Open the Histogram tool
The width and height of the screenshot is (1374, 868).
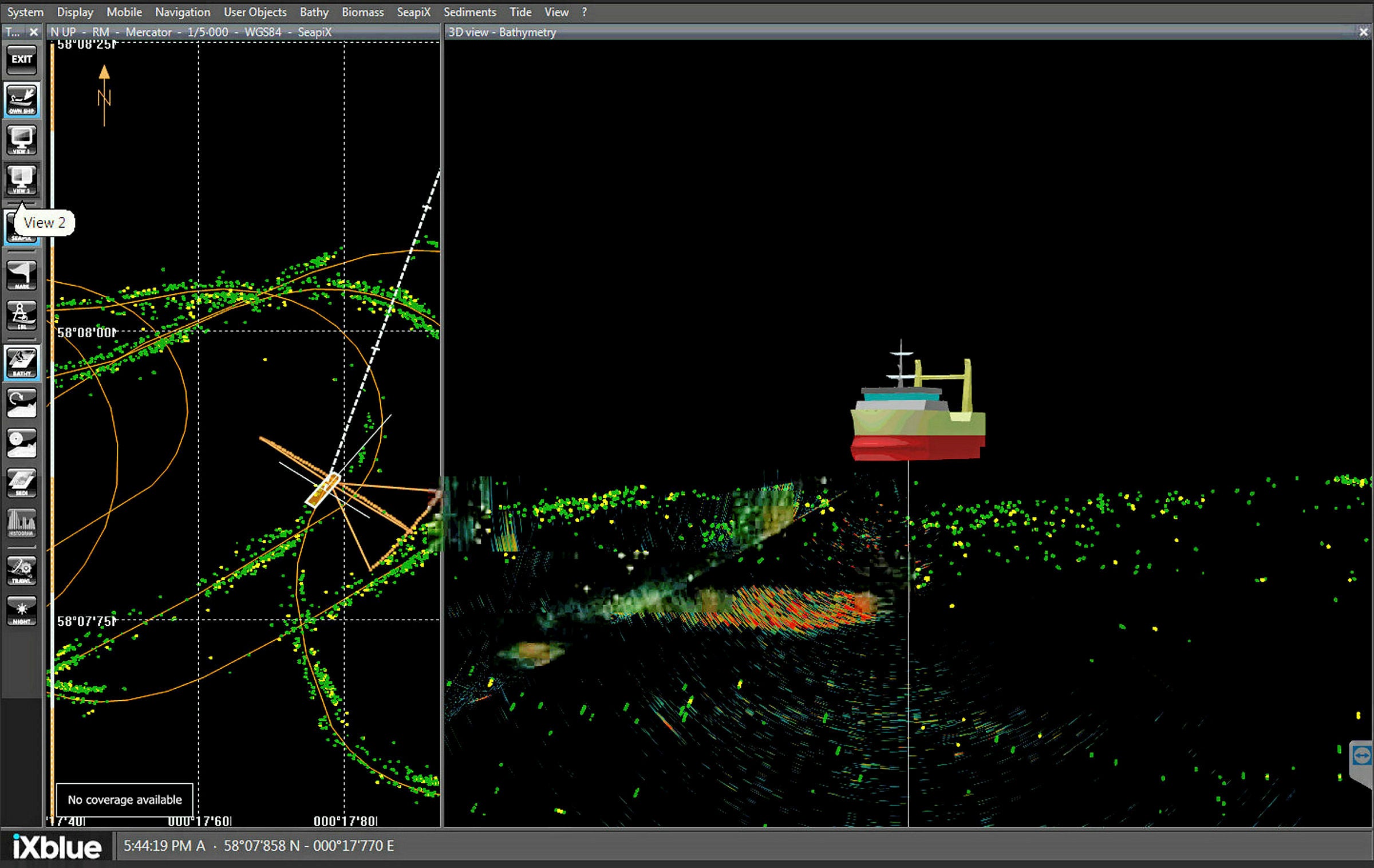(22, 523)
